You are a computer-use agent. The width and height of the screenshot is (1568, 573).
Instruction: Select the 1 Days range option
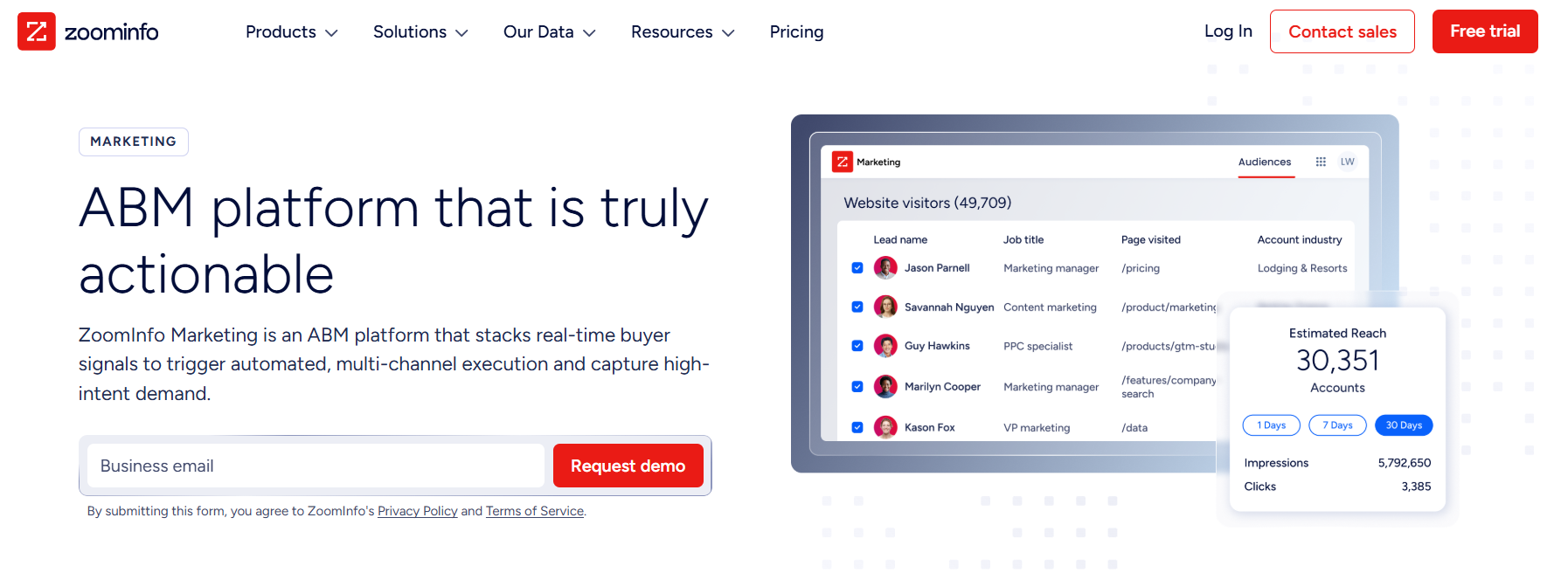(1272, 425)
